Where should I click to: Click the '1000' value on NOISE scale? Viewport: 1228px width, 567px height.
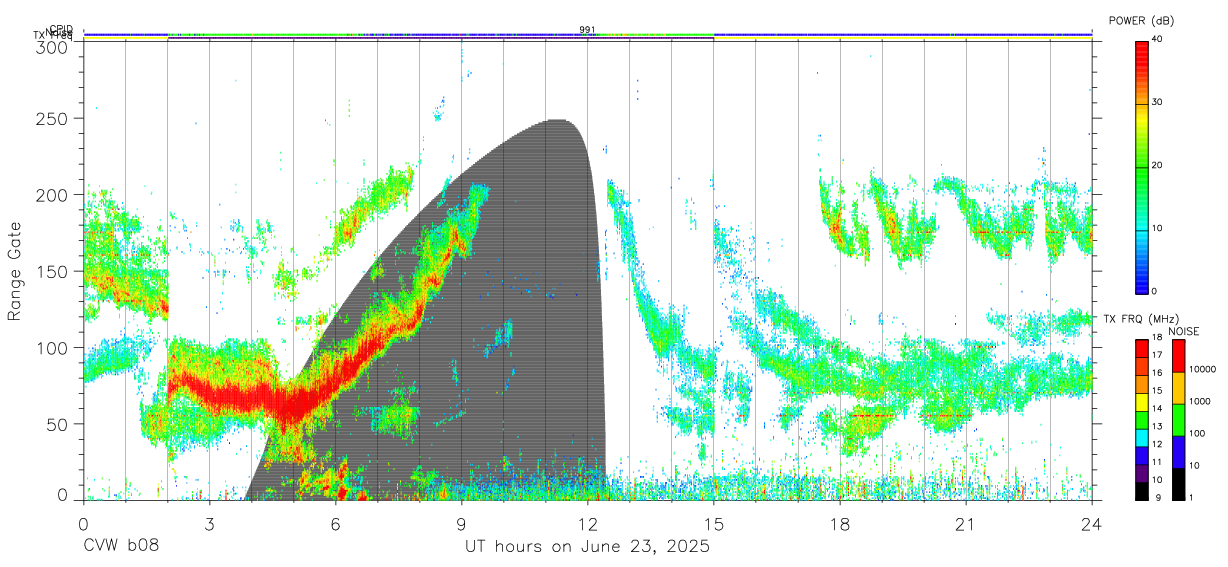tap(1198, 401)
